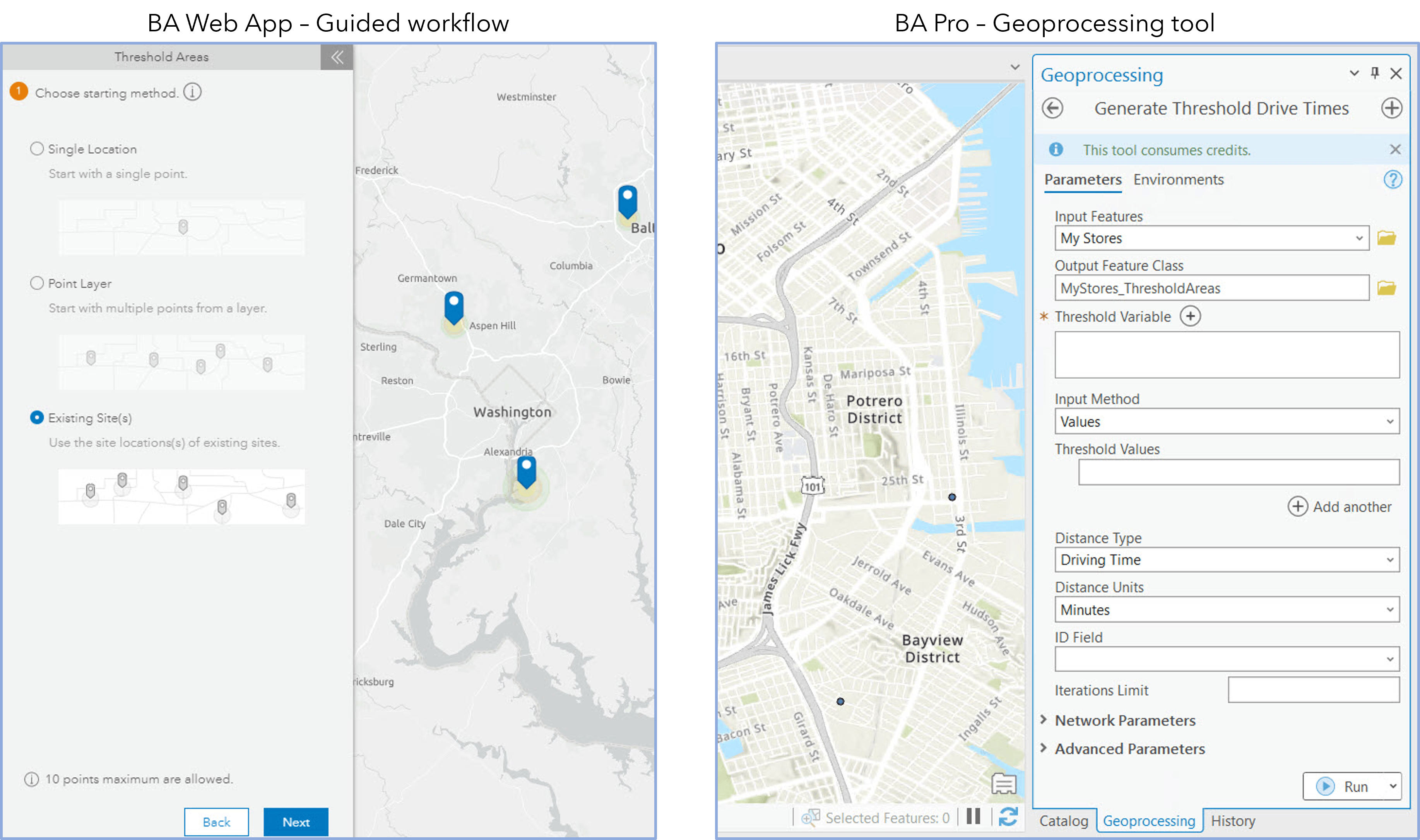This screenshot has width=1420, height=840.
Task: Add a Threshold Variable with the plus icon
Action: click(x=1191, y=316)
